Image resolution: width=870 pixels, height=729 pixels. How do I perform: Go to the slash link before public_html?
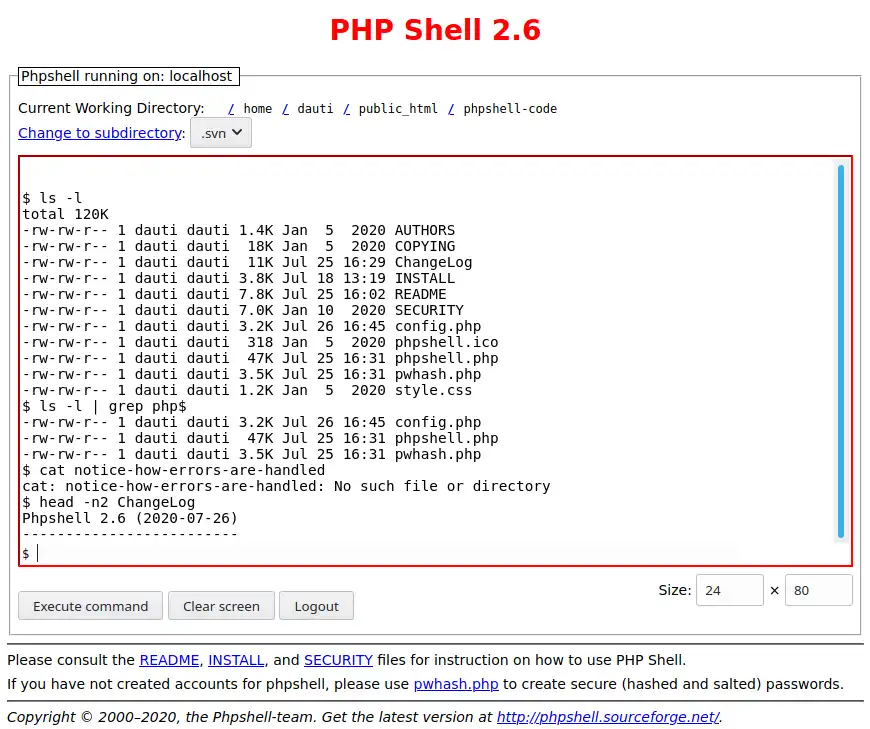click(346, 109)
